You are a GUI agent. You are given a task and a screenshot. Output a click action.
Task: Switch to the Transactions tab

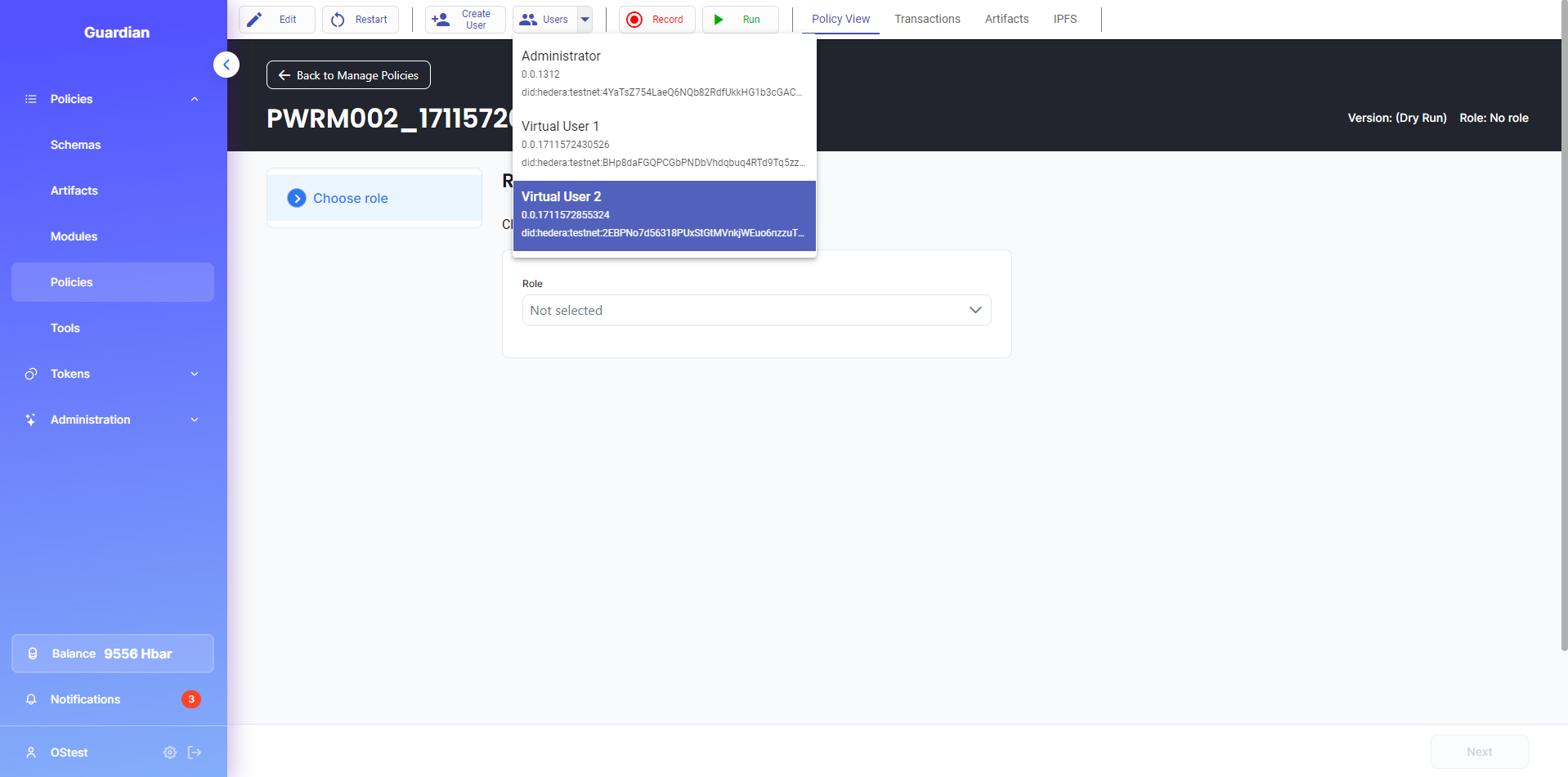click(927, 19)
